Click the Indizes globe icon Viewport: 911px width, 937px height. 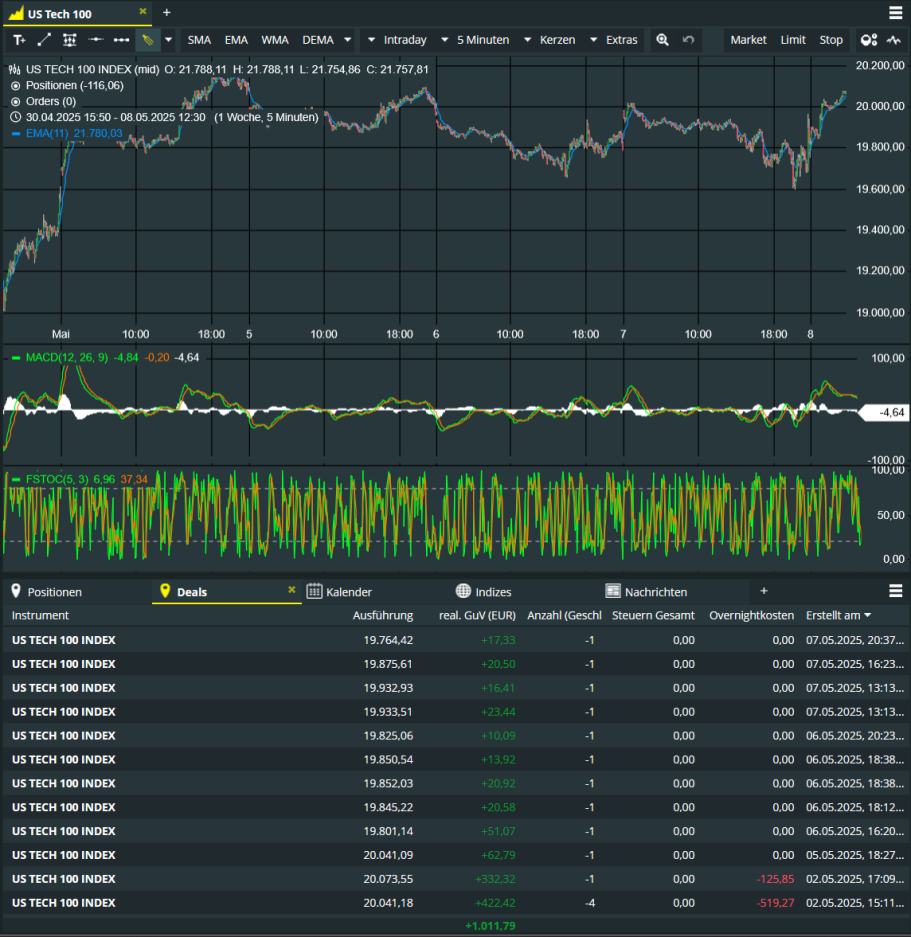463,591
